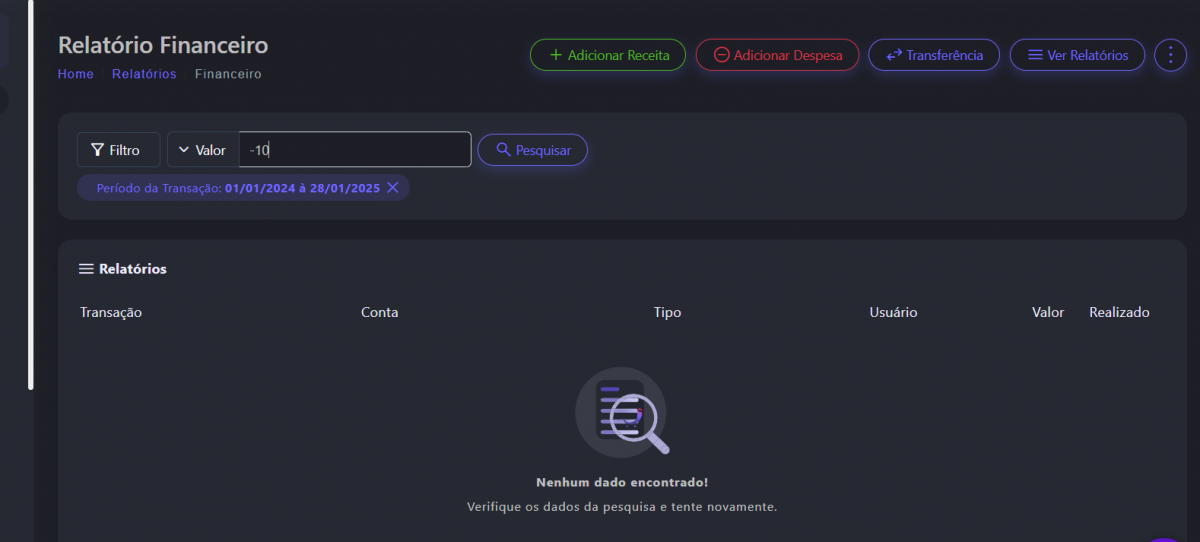Click the Realizado column header
The height and width of the screenshot is (542, 1200).
pyautogui.click(x=1119, y=312)
